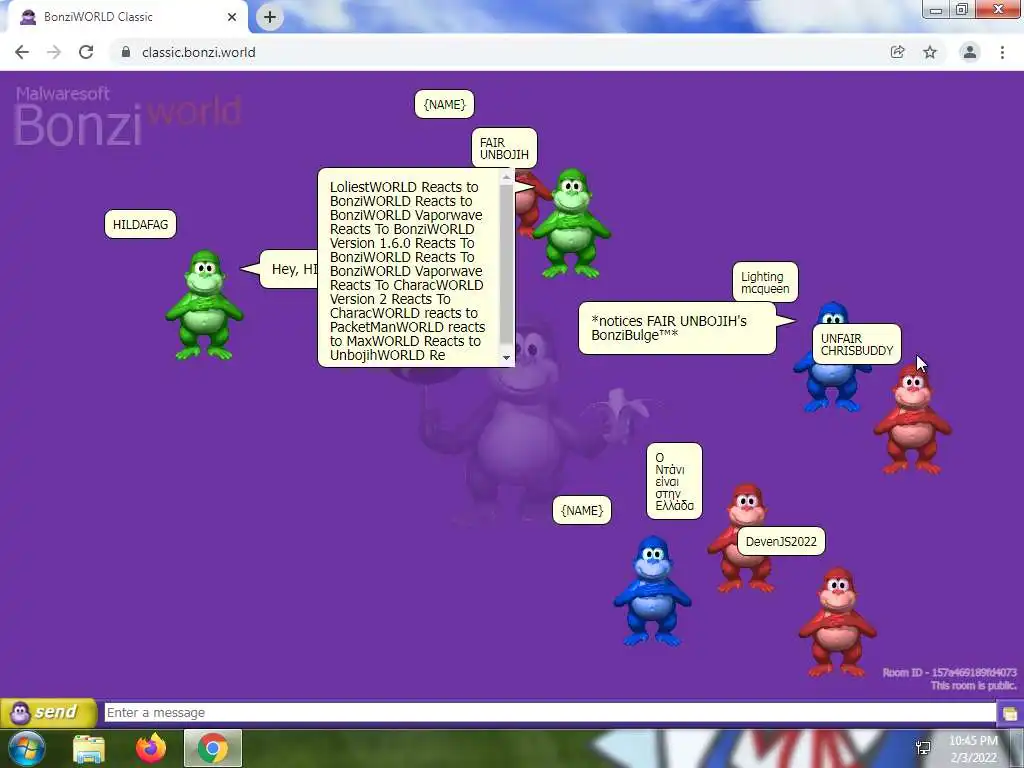Click the DevenJS2022 name tag
1024x768 pixels.
point(781,541)
